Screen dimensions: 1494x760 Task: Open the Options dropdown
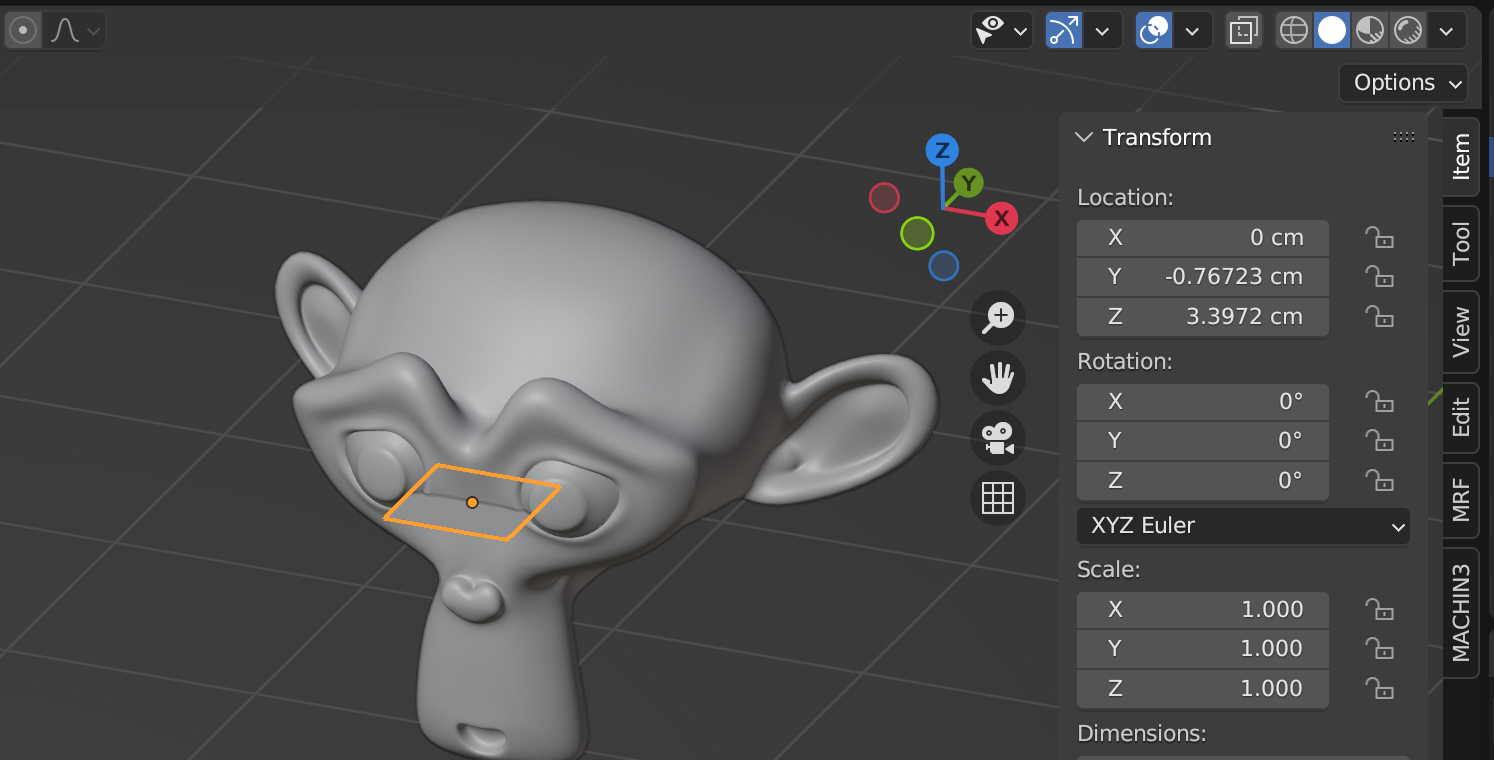1404,83
